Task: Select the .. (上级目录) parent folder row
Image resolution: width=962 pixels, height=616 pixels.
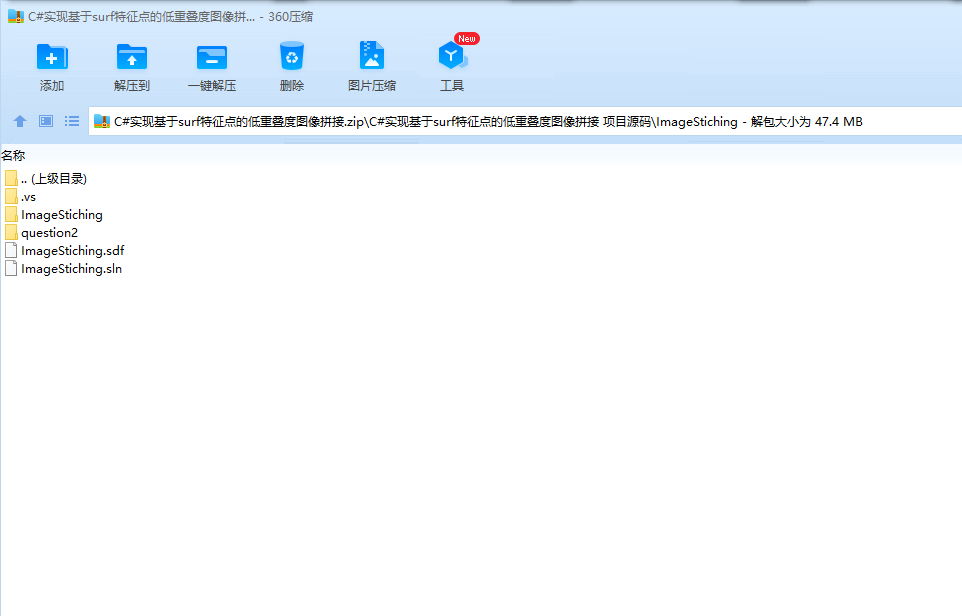Action: pyautogui.click(x=46, y=179)
